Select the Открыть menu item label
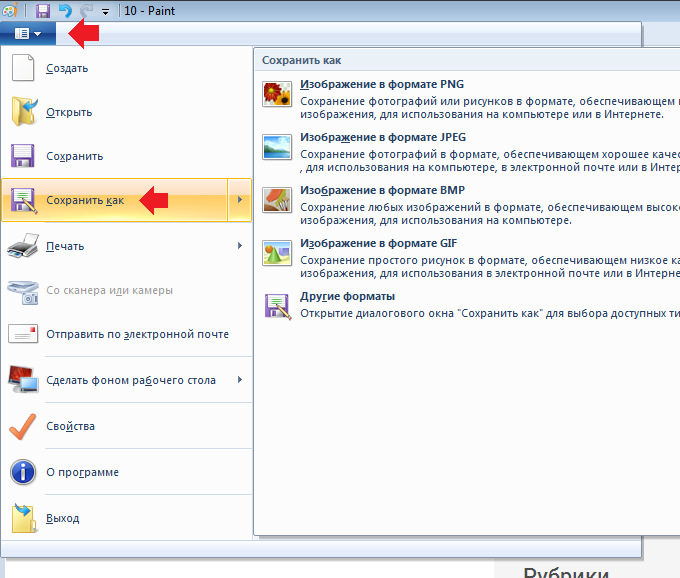680x578 pixels. pyautogui.click(x=69, y=112)
